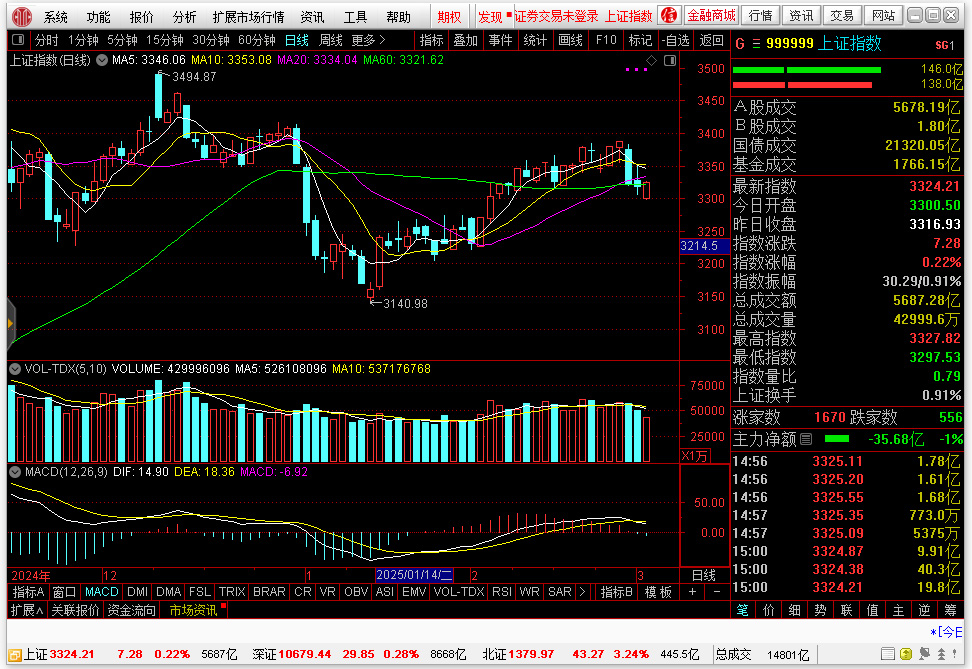Select the 主 main-force view tab
Image resolution: width=972 pixels, height=669 pixels.
(x=899, y=610)
